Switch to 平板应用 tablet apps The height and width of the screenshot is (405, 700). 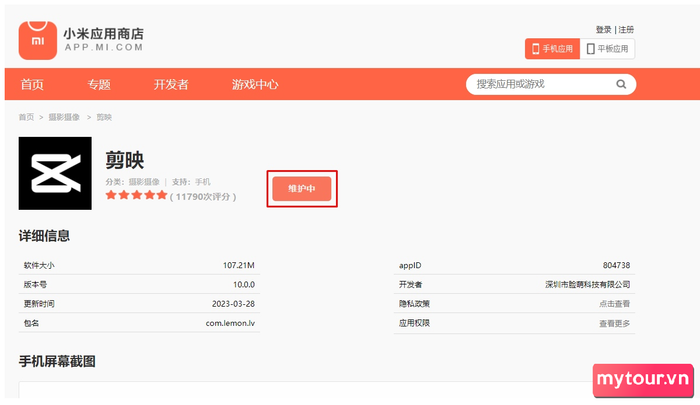[x=607, y=49]
